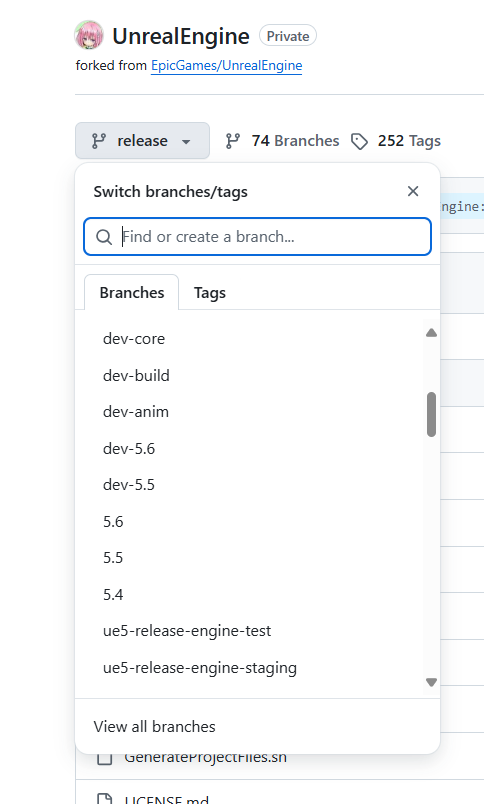Click the search magnifier icon in branch filter
Screen dimensions: 484x804
[x=104, y=237]
